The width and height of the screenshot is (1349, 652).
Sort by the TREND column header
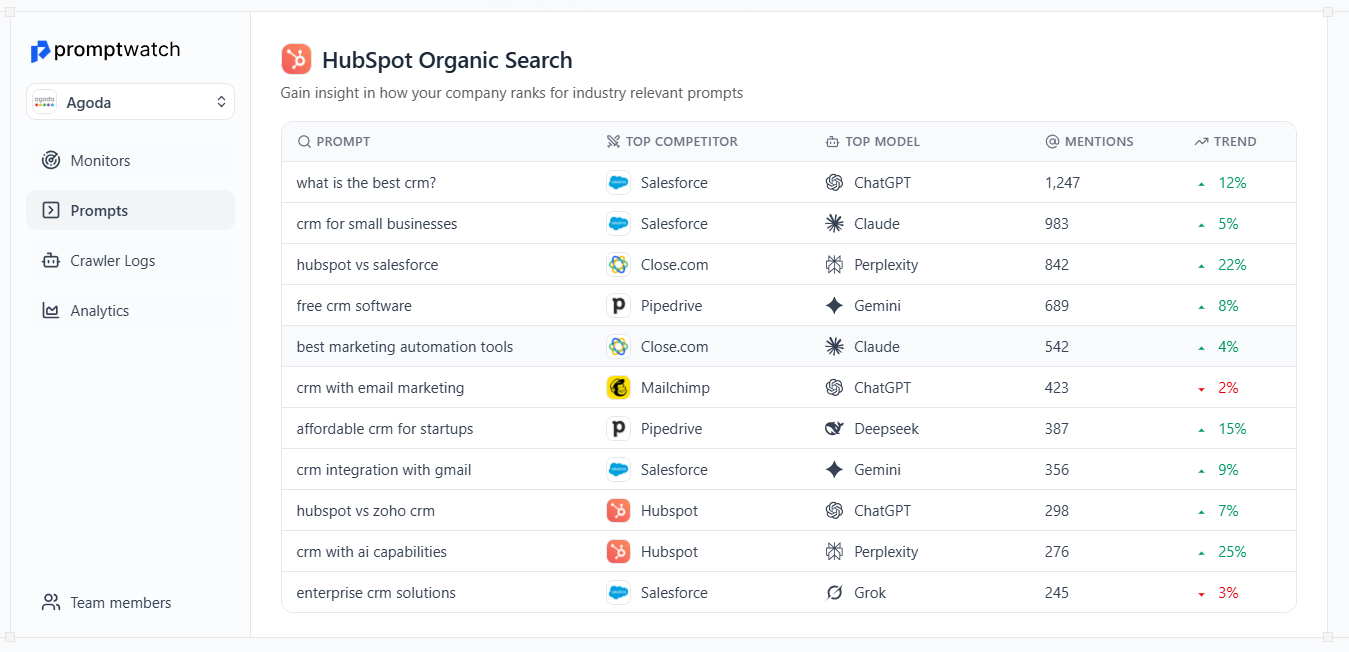pos(1234,142)
